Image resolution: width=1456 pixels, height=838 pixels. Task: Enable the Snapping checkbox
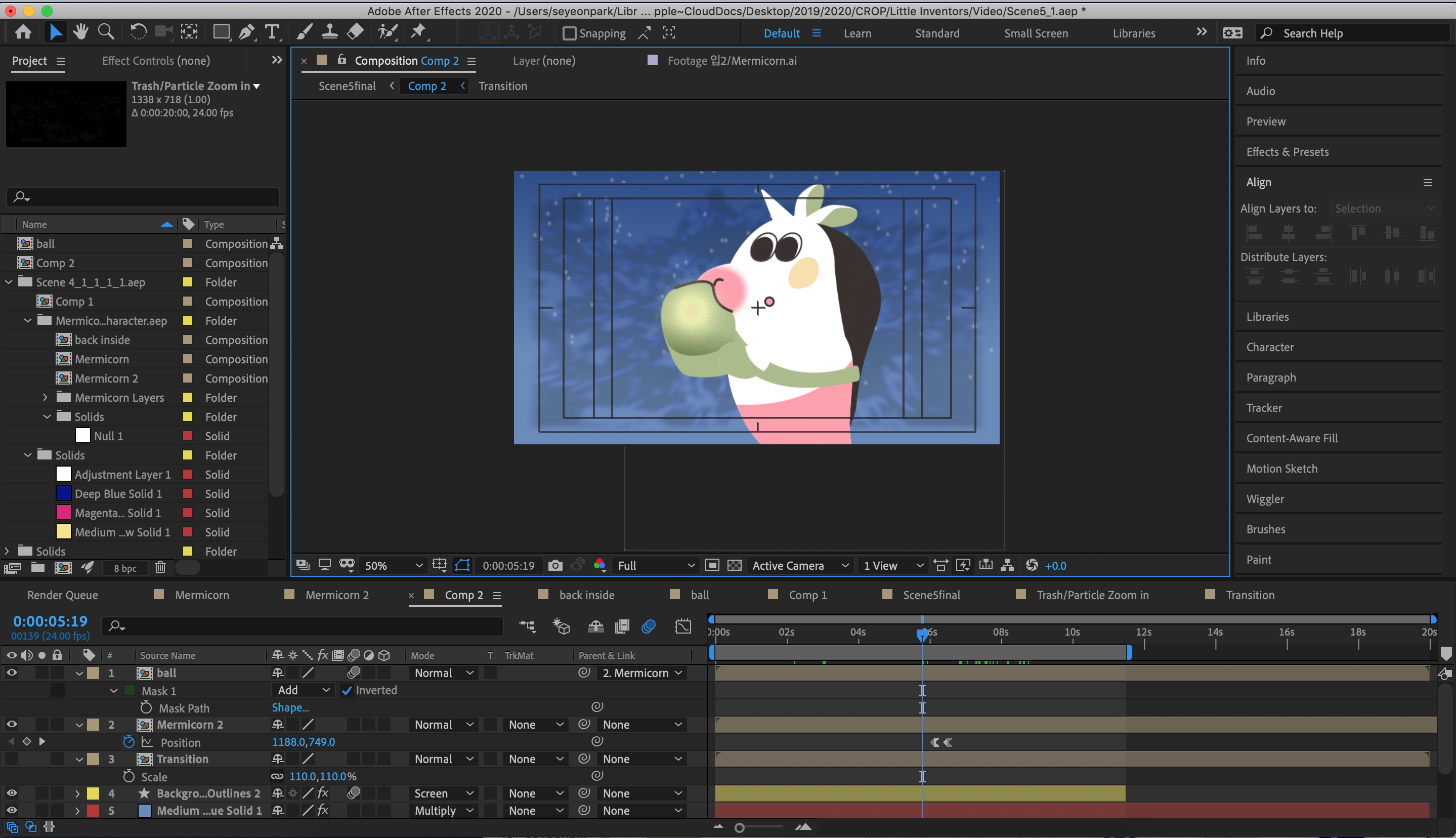point(569,33)
